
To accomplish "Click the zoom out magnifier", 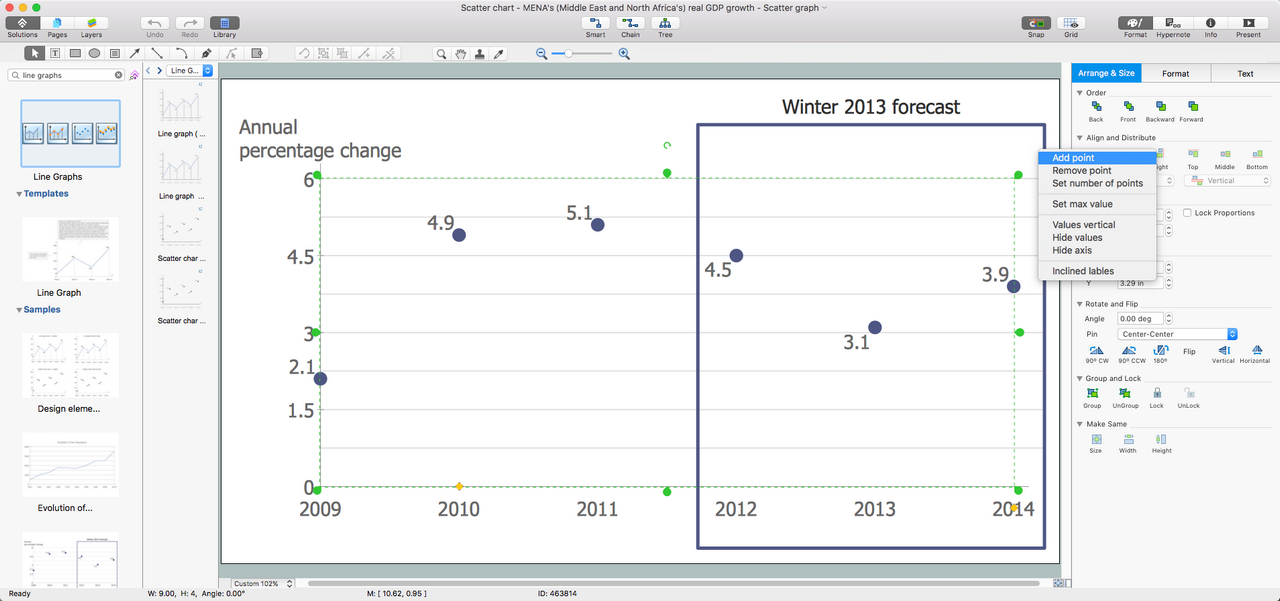I will click(x=541, y=54).
